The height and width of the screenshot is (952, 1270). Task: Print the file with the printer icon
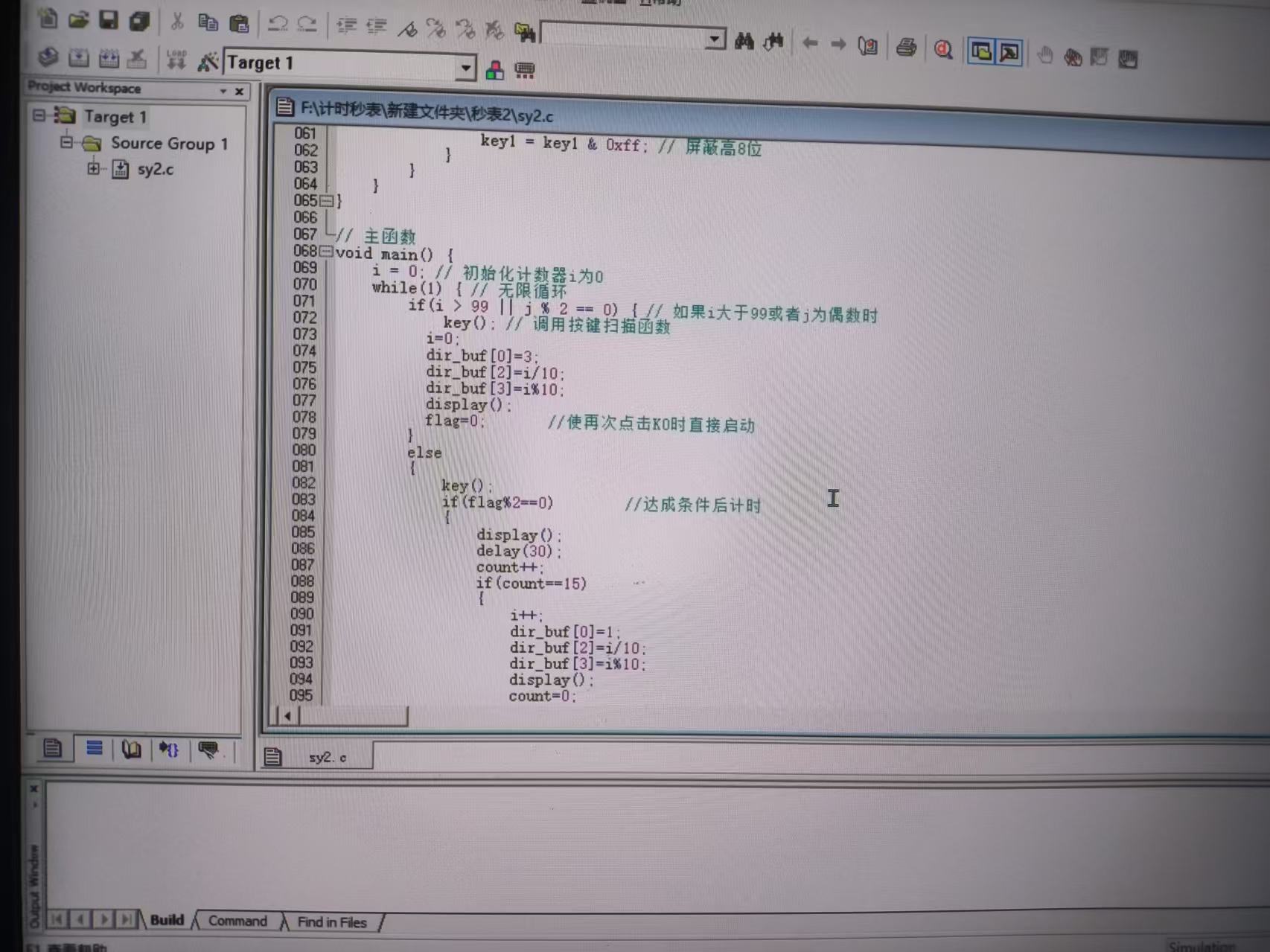(906, 48)
